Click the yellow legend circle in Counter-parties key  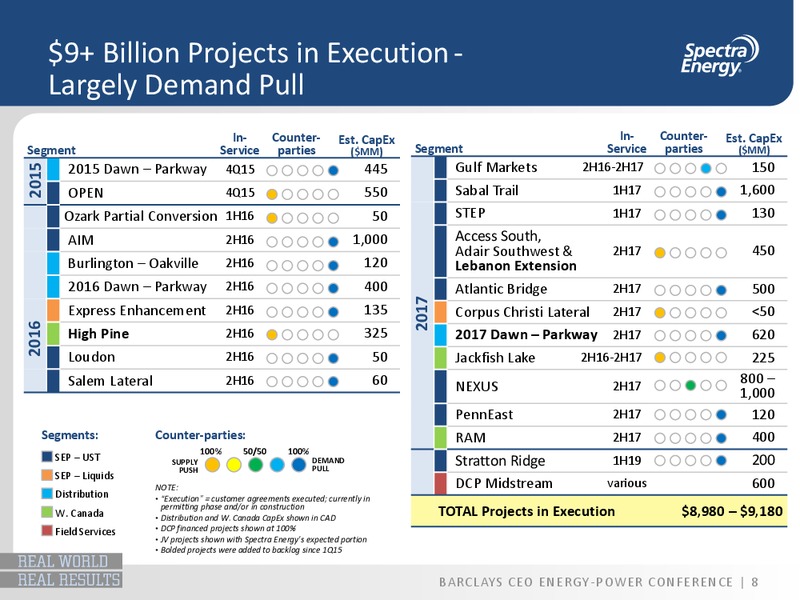(234, 465)
